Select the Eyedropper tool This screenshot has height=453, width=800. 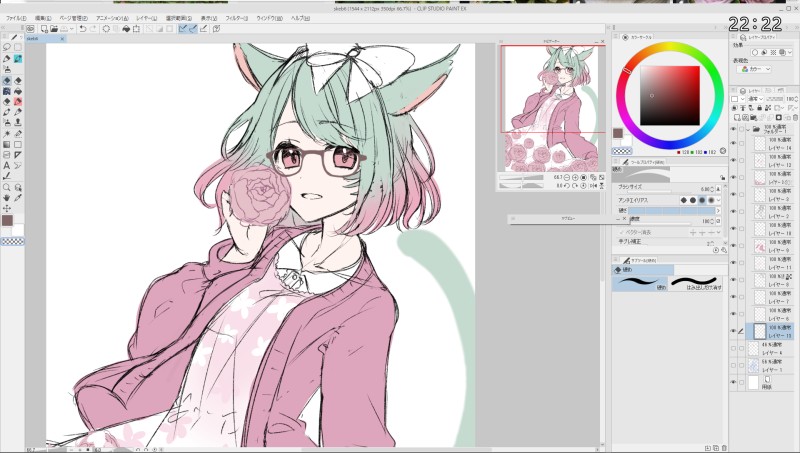point(18,197)
